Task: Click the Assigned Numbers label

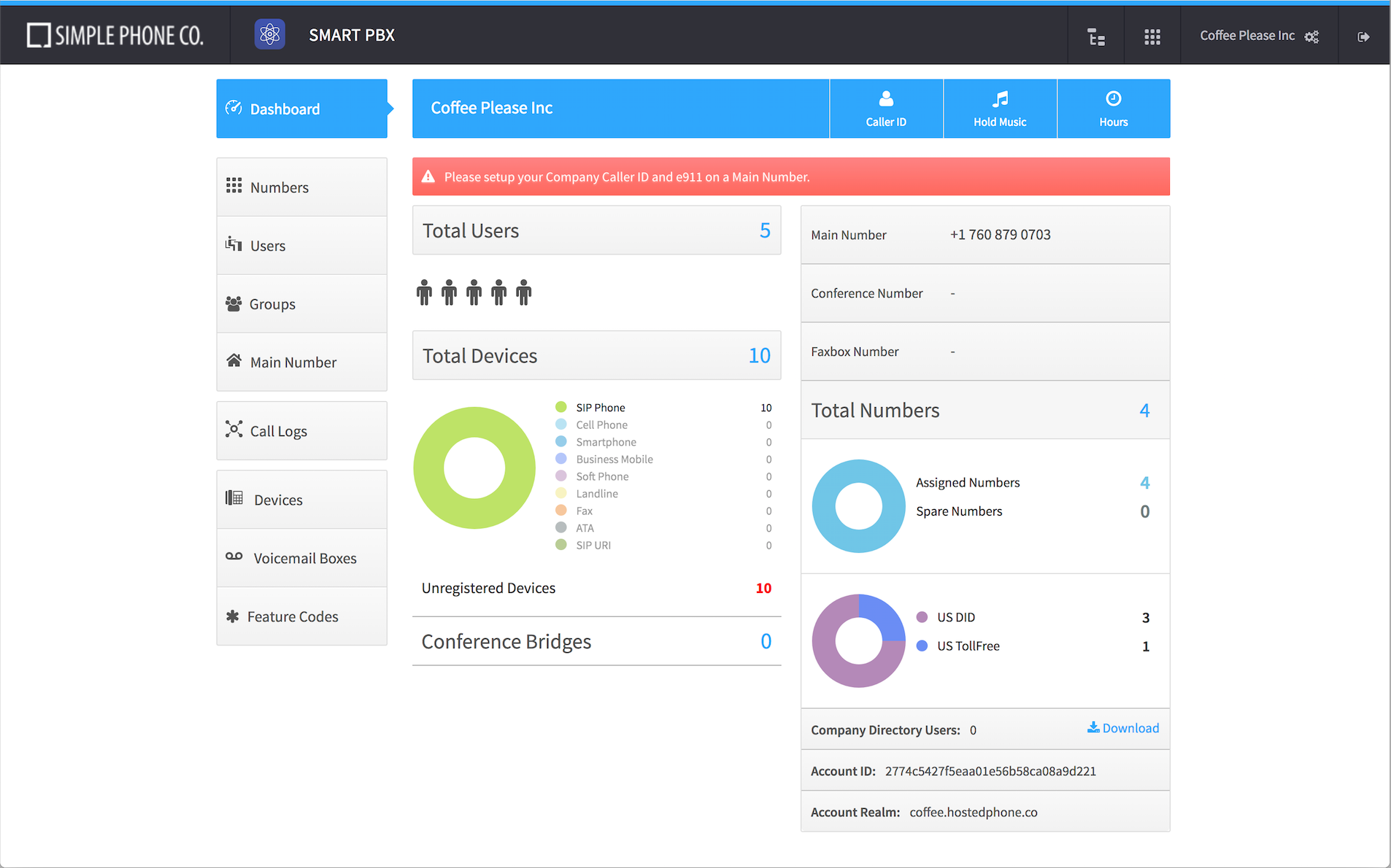Action: tap(968, 483)
